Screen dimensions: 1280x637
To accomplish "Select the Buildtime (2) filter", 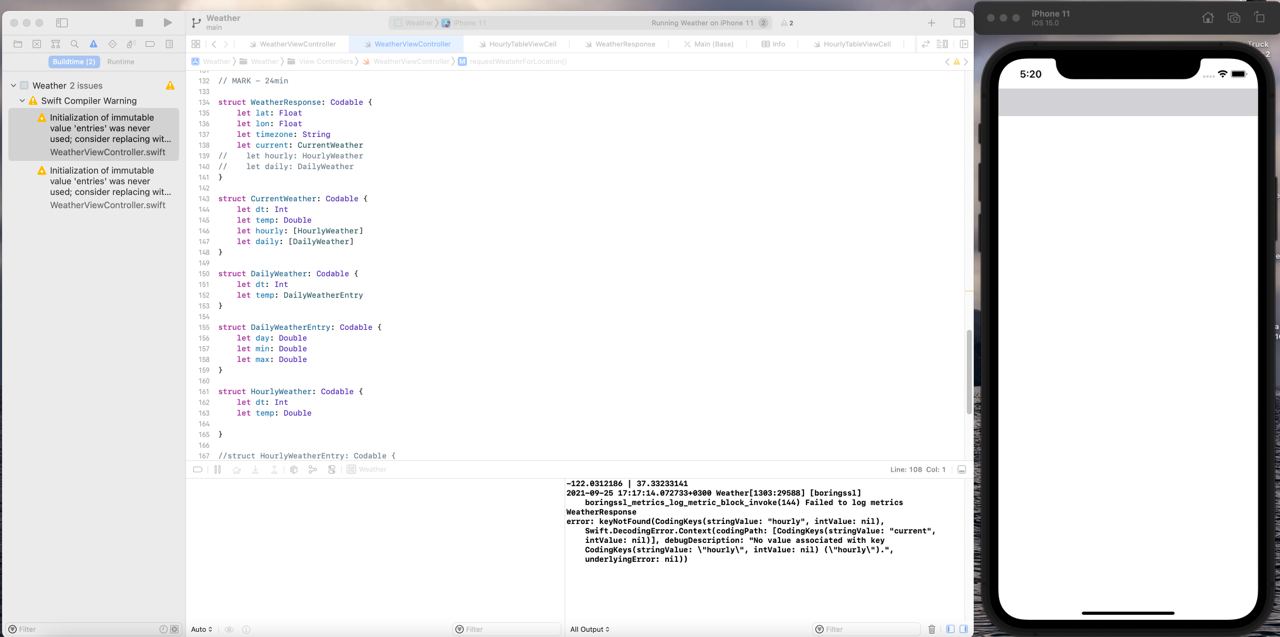I will [x=74, y=62].
